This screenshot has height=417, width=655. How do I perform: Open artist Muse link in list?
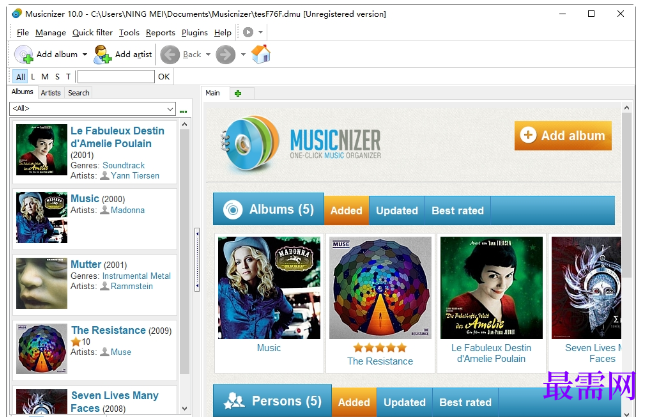click(121, 352)
